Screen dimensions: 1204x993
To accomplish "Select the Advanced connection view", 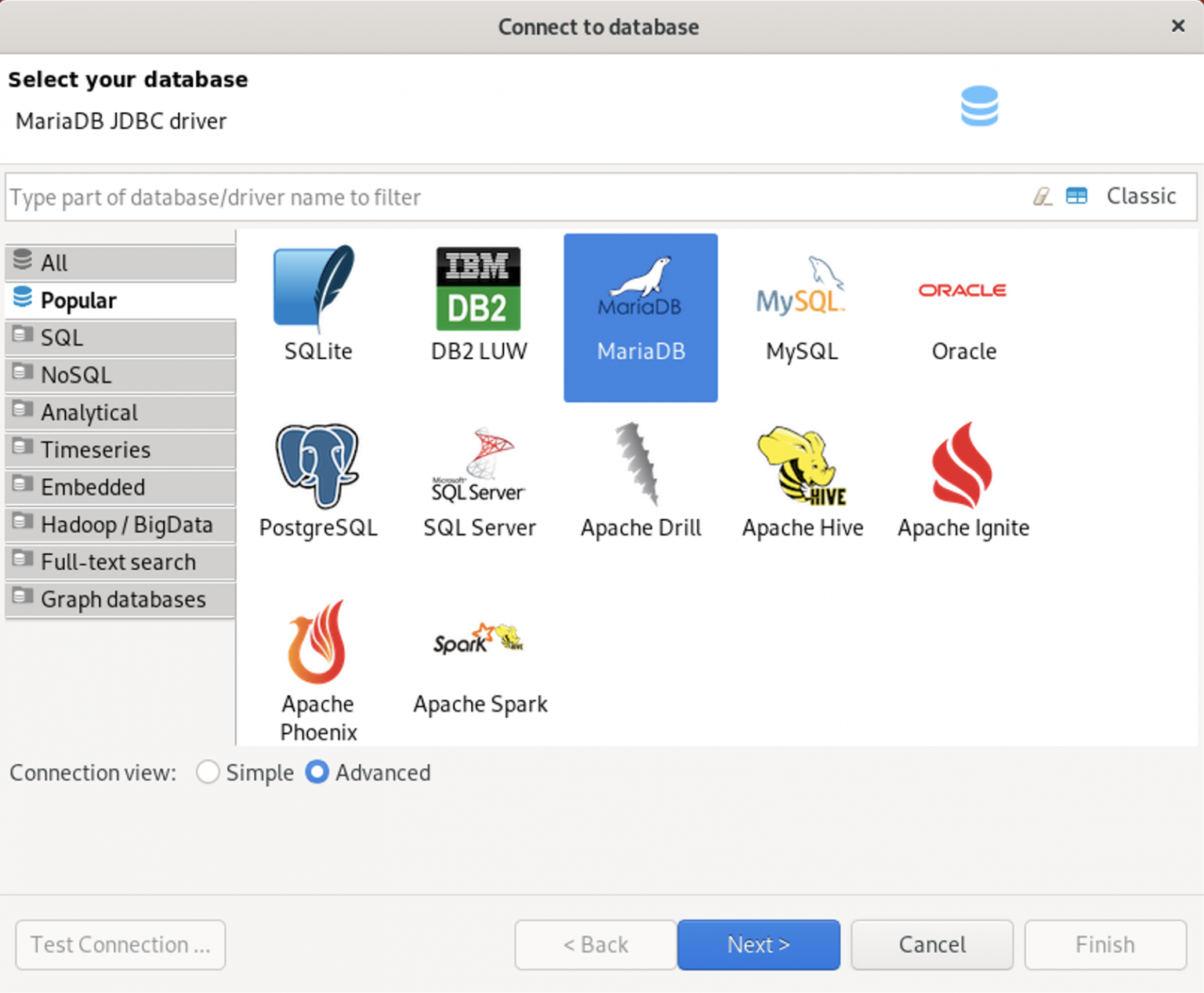I will (x=317, y=773).
